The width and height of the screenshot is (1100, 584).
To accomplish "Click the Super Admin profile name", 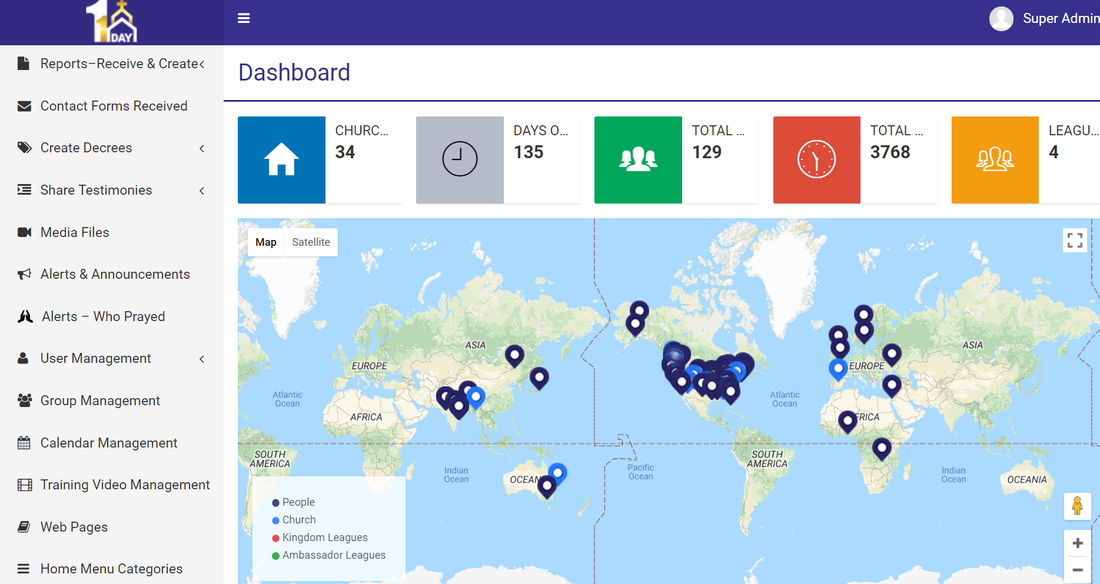I will [x=1060, y=19].
